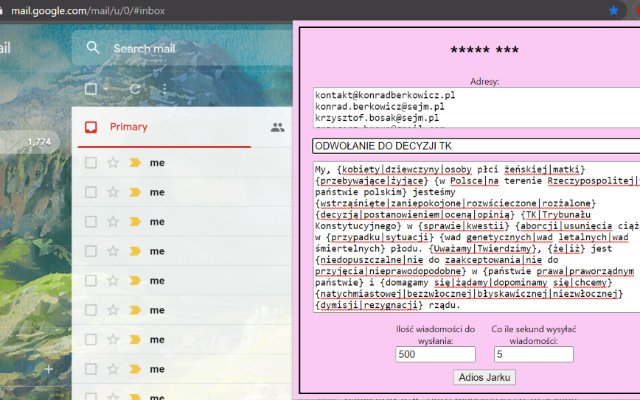This screenshot has height=400, width=640.
Task: Toggle importance marker on third email
Action: coord(135,222)
